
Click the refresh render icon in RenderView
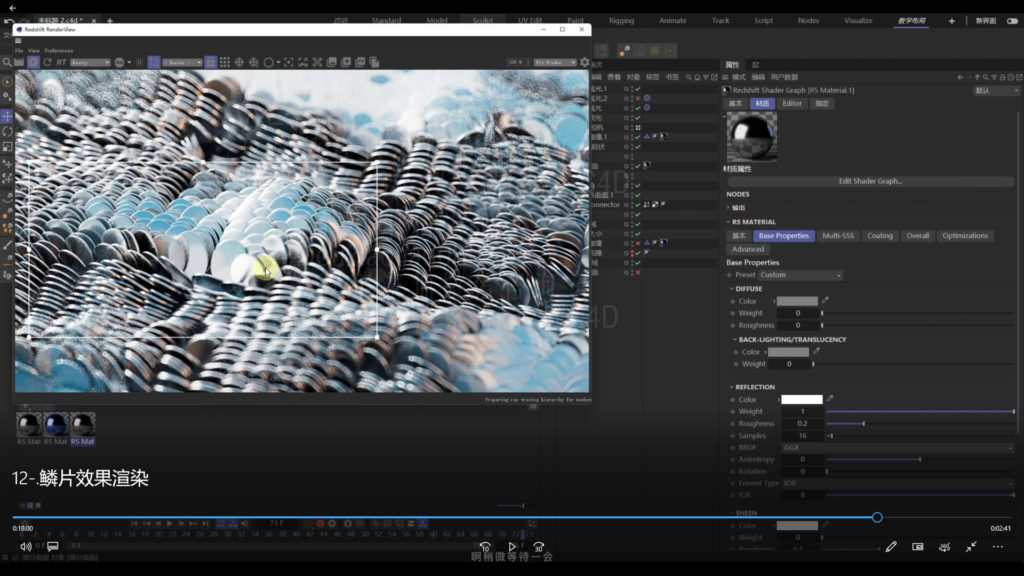coord(47,62)
